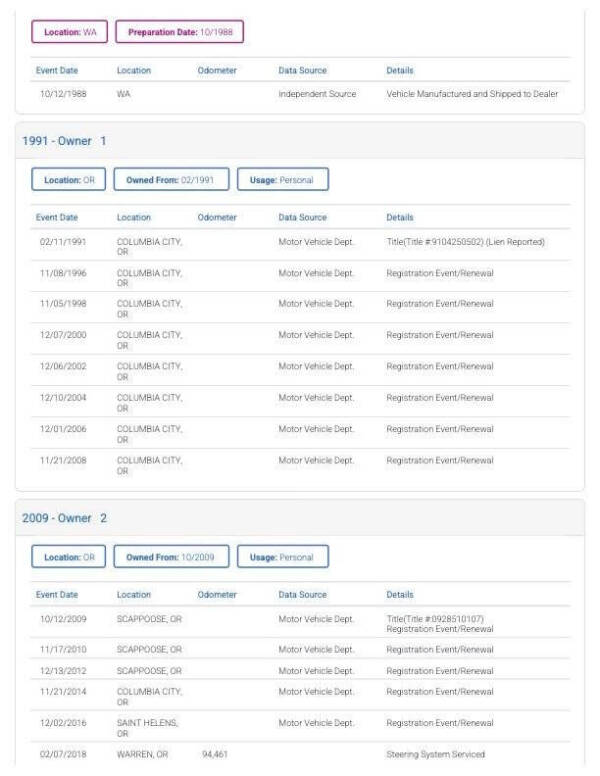Select the 10/12/1988 Vehicle Manufactured row
The width and height of the screenshot is (600, 776).
[x=300, y=94]
